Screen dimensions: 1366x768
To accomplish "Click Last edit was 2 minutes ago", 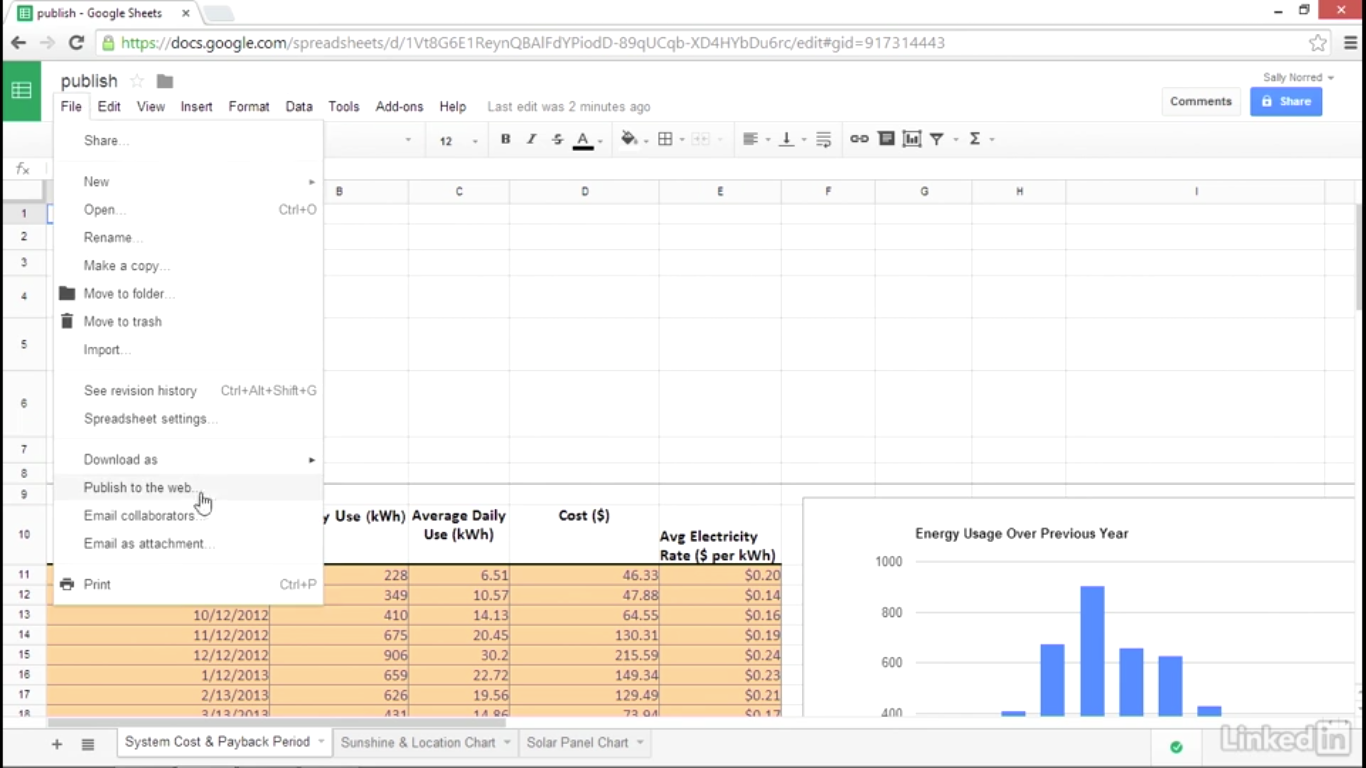I will (x=569, y=107).
